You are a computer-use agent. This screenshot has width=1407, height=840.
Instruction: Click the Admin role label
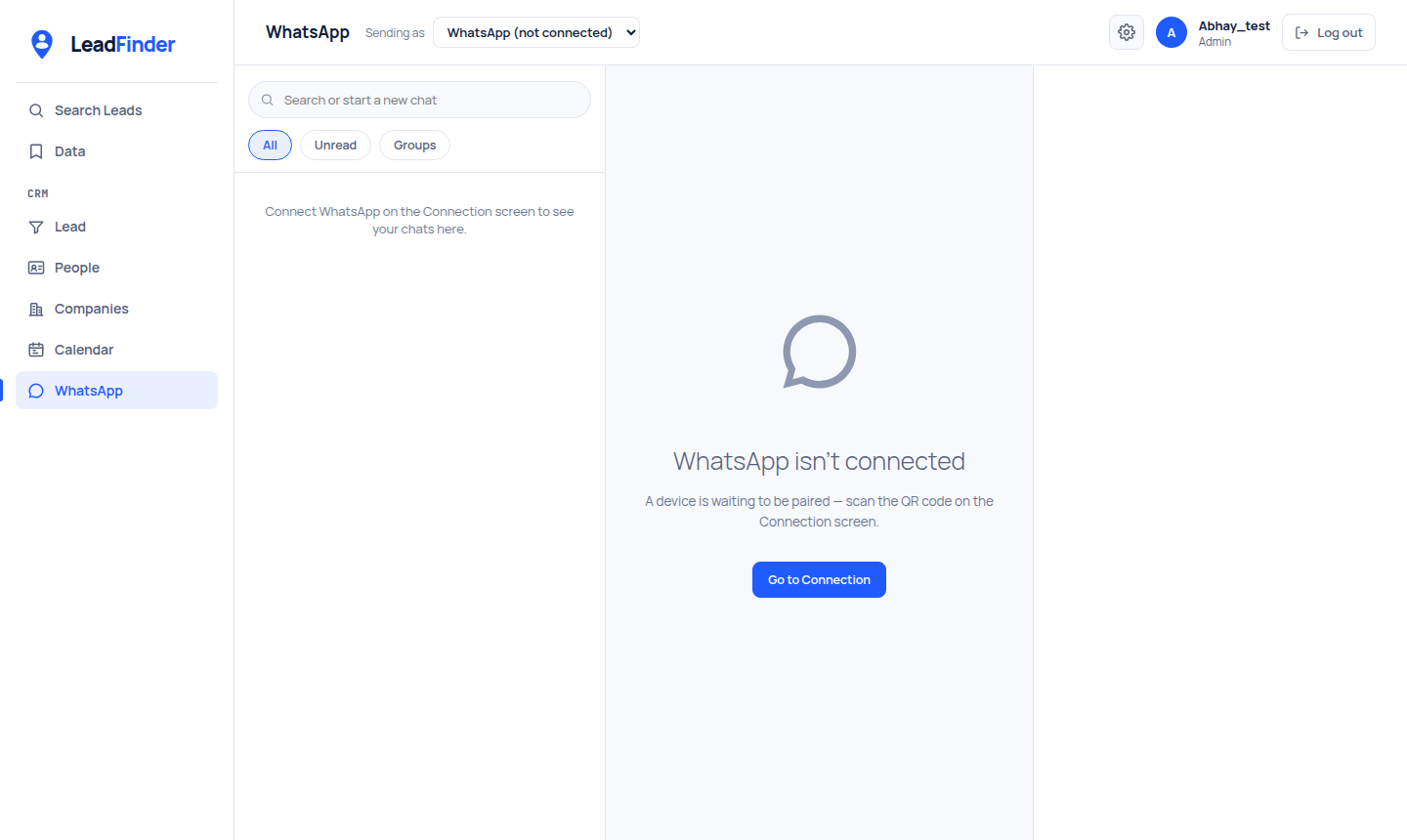pos(1215,42)
